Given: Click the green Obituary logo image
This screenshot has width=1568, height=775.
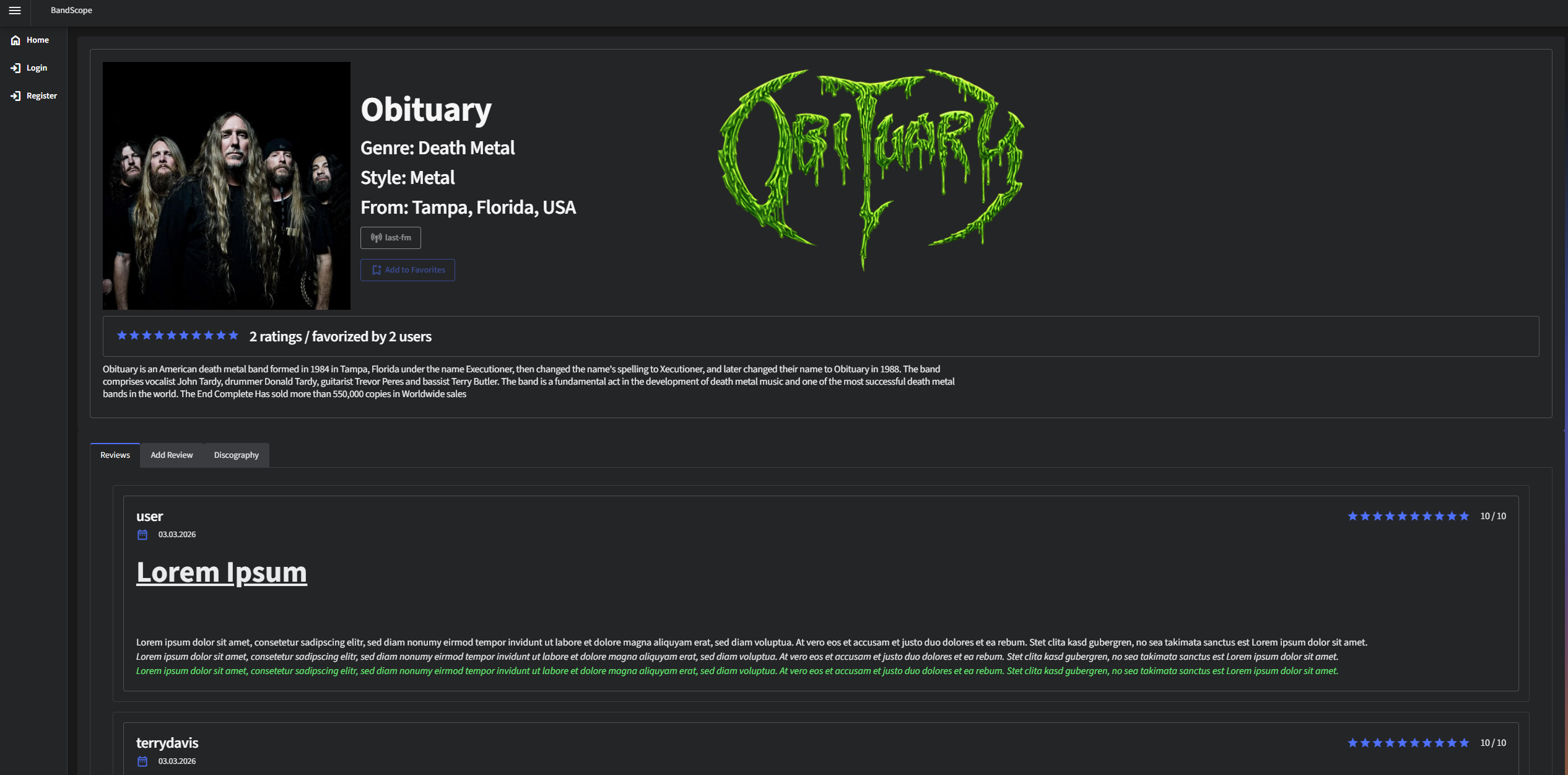Looking at the screenshot, I should (x=871, y=167).
